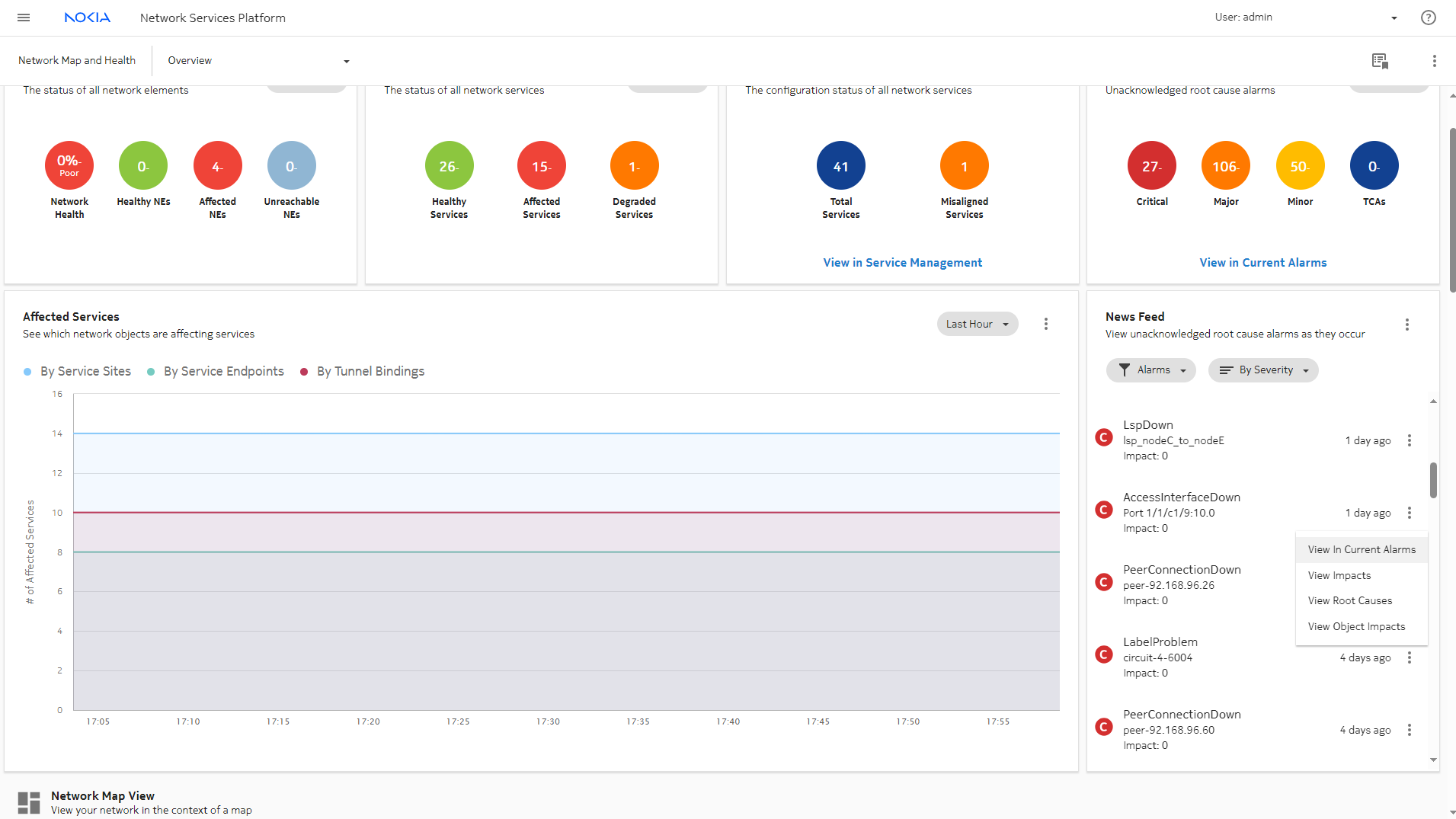
Task: Click the News Feed scrollbar thumb
Action: point(1433,480)
